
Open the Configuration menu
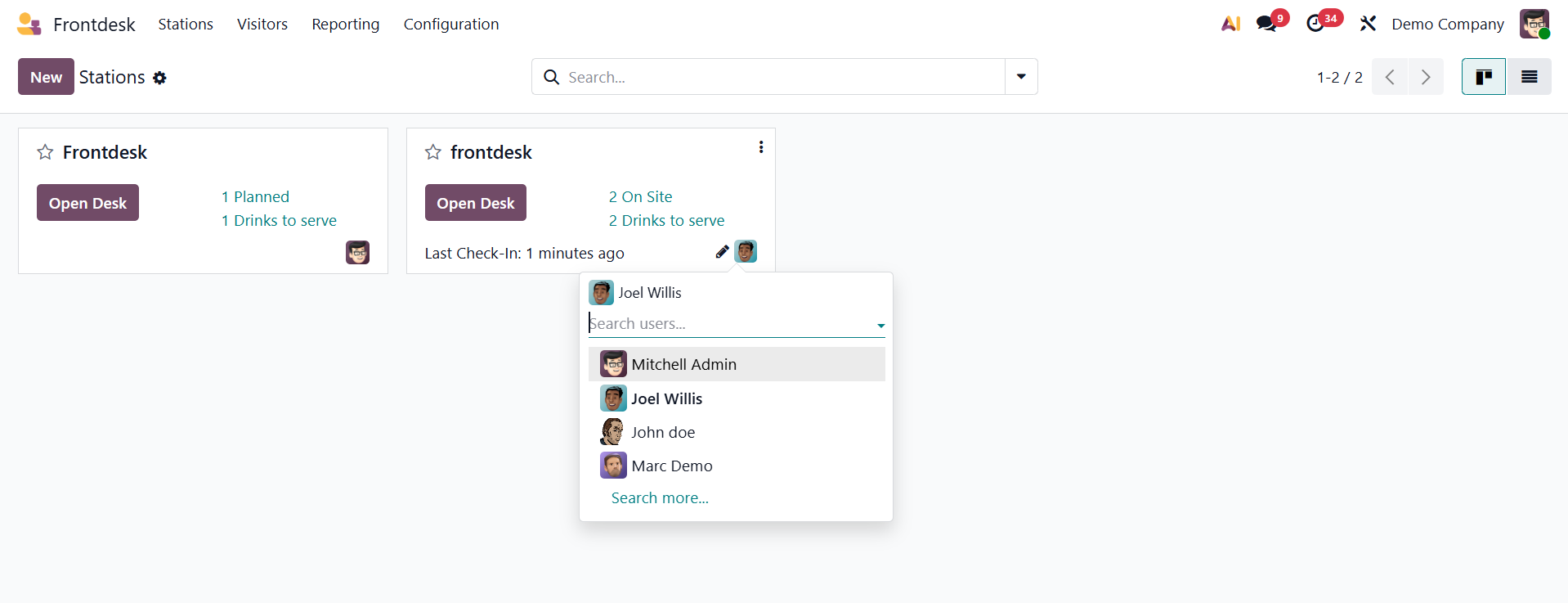[x=451, y=24]
